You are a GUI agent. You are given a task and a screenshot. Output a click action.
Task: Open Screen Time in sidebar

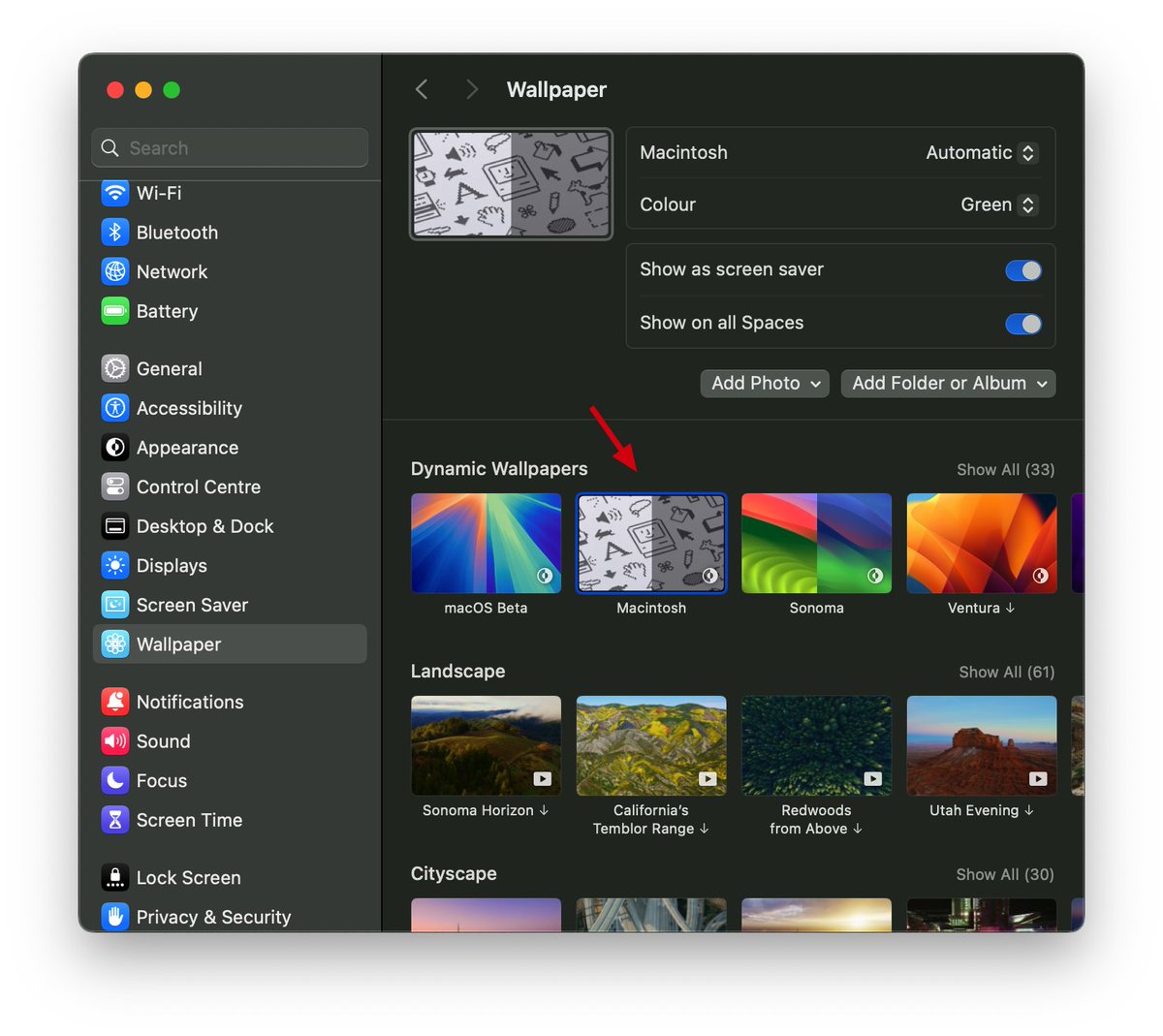pyautogui.click(x=230, y=820)
